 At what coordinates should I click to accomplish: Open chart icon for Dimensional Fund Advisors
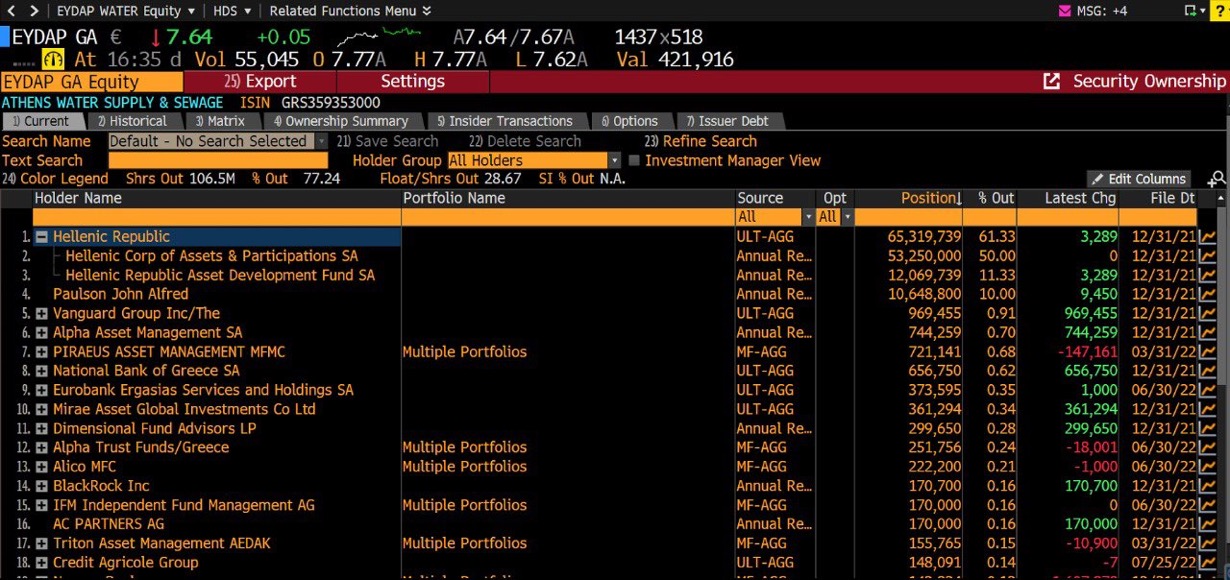1208,428
